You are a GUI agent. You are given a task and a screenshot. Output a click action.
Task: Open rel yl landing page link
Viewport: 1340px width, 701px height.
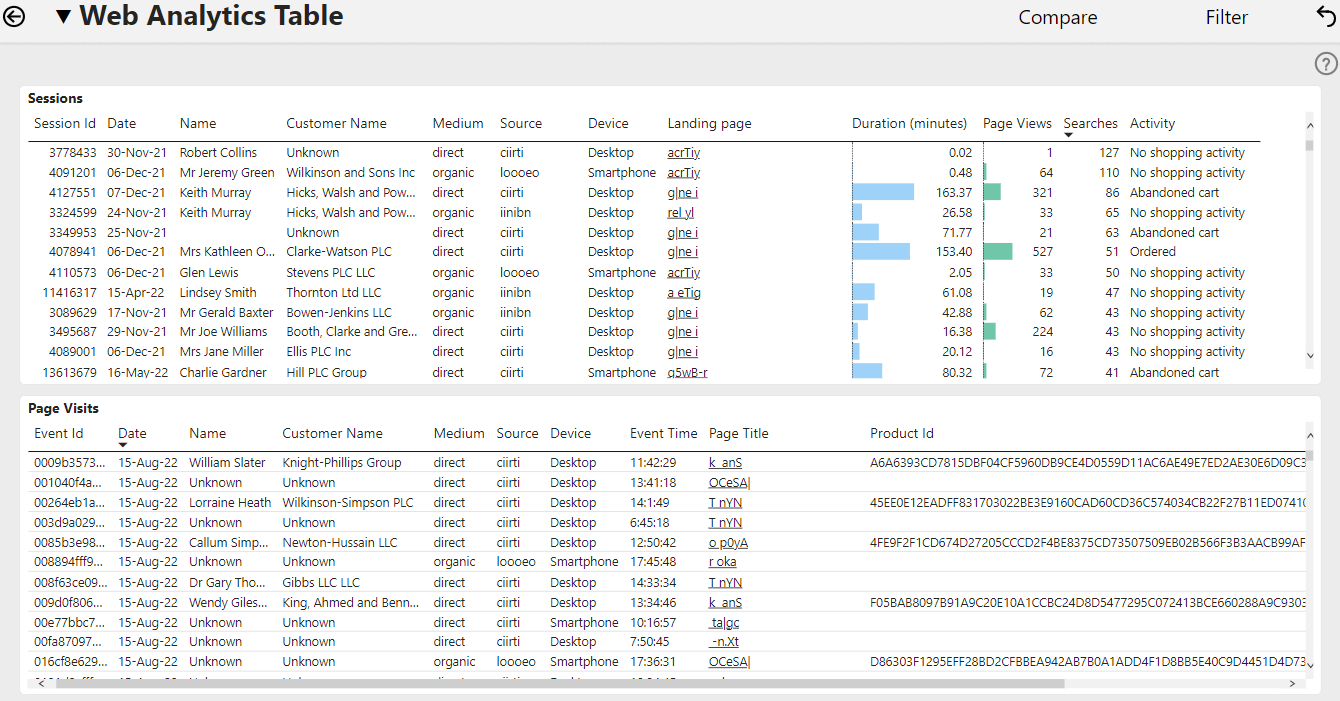coord(680,212)
